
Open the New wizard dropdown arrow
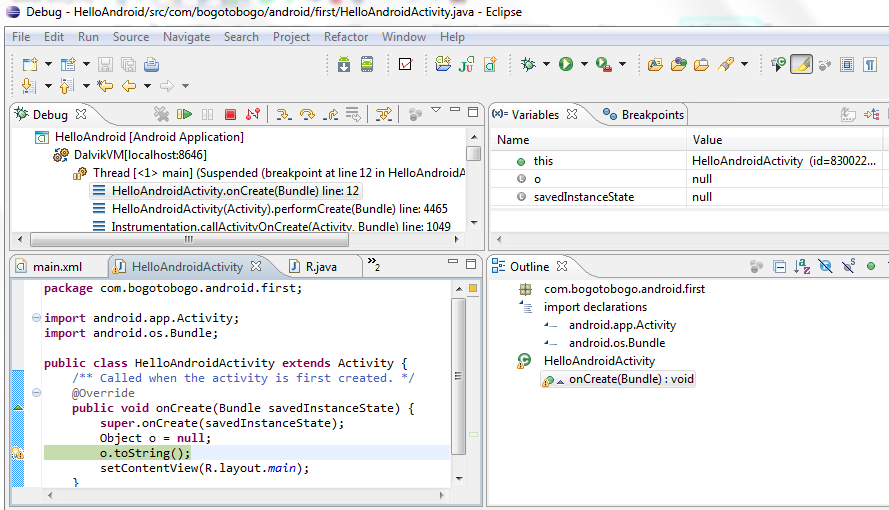coord(48,64)
